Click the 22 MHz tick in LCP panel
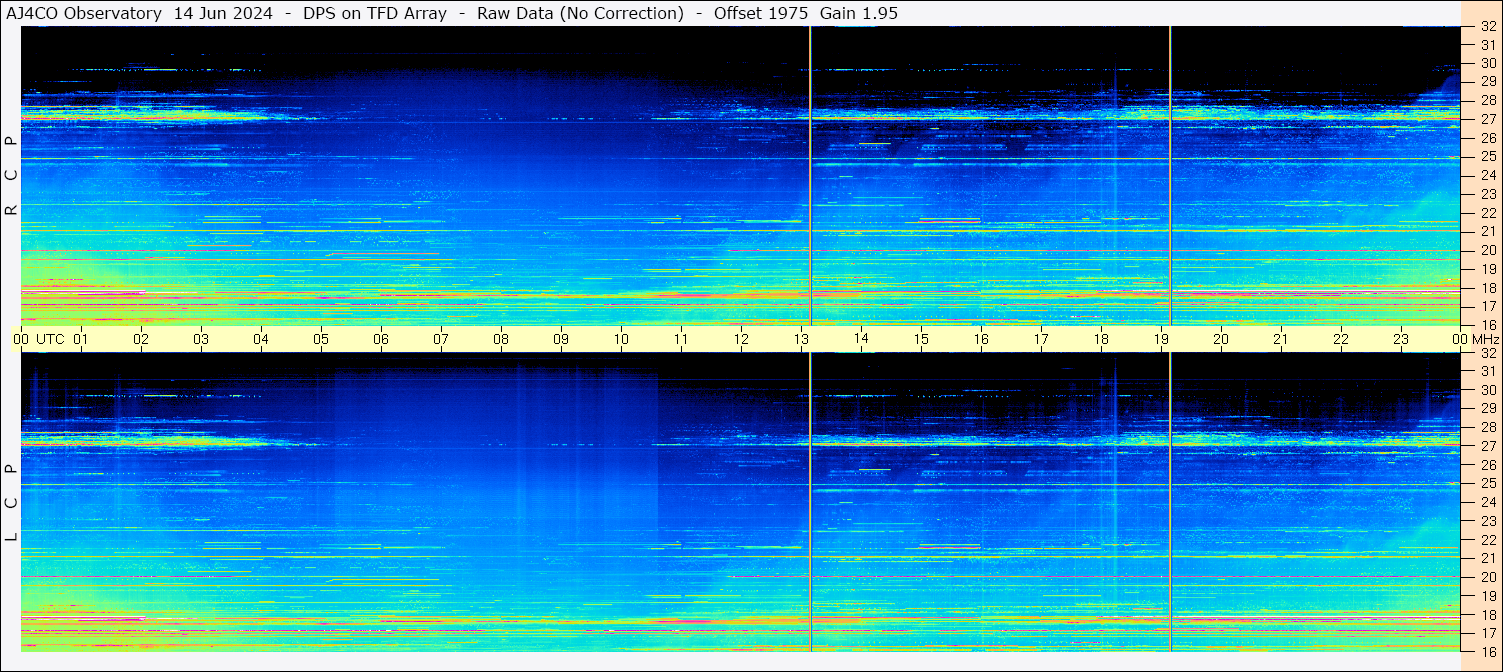 tap(1487, 539)
